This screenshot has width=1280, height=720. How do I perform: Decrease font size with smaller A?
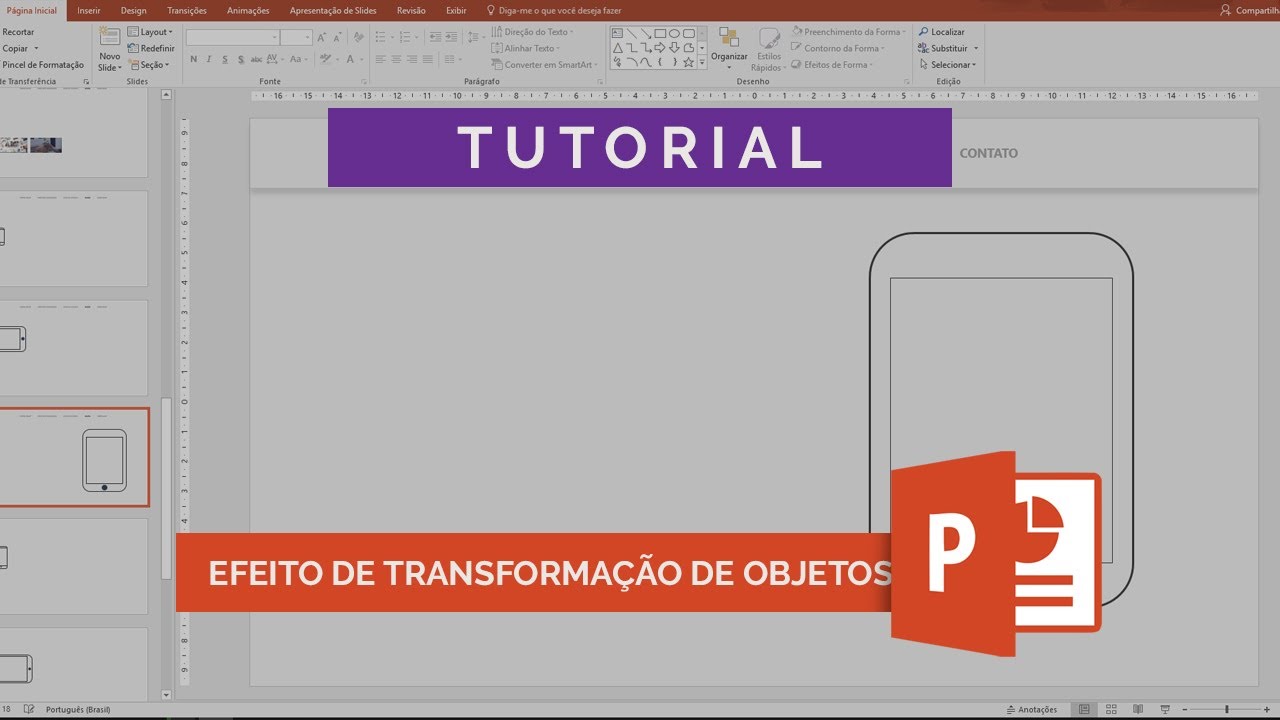337,37
